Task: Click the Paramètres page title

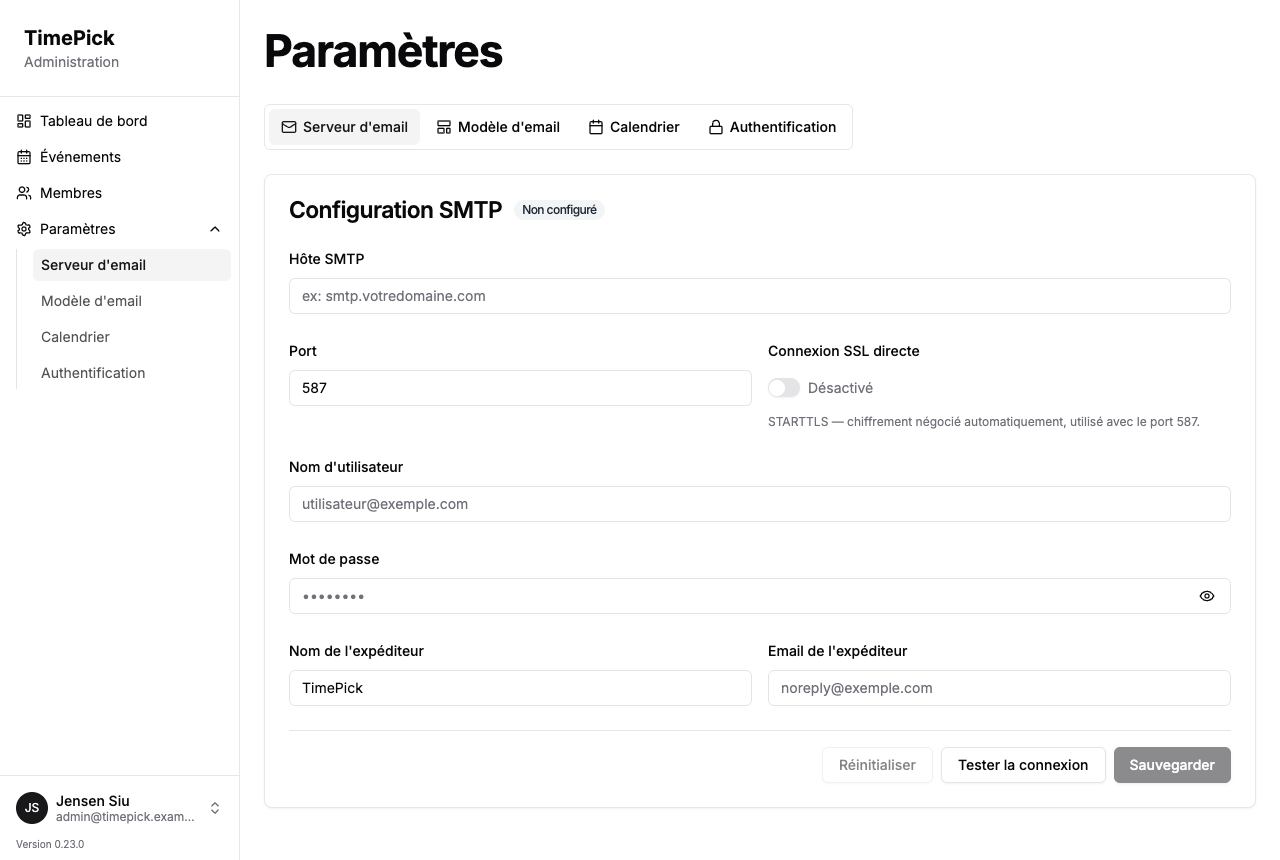Action: [383, 51]
